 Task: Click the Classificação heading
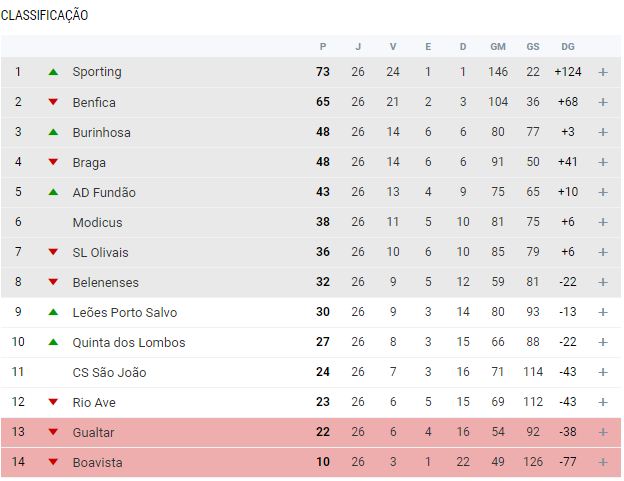[x=44, y=15]
